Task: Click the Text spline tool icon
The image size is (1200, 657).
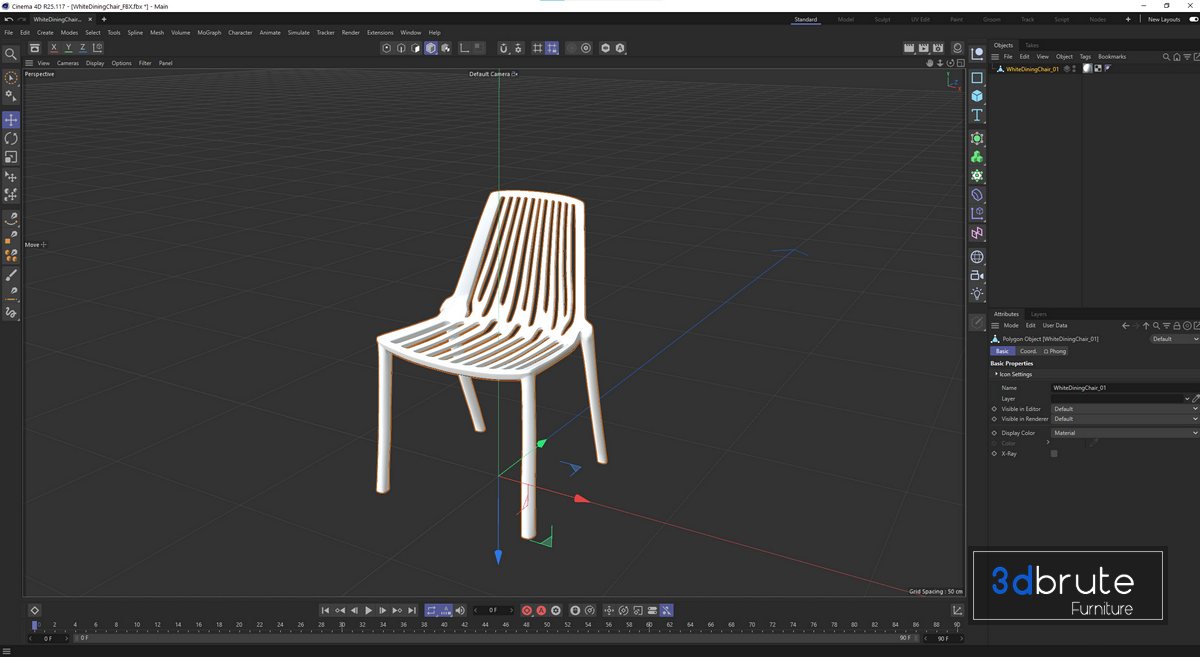Action: pos(977,116)
